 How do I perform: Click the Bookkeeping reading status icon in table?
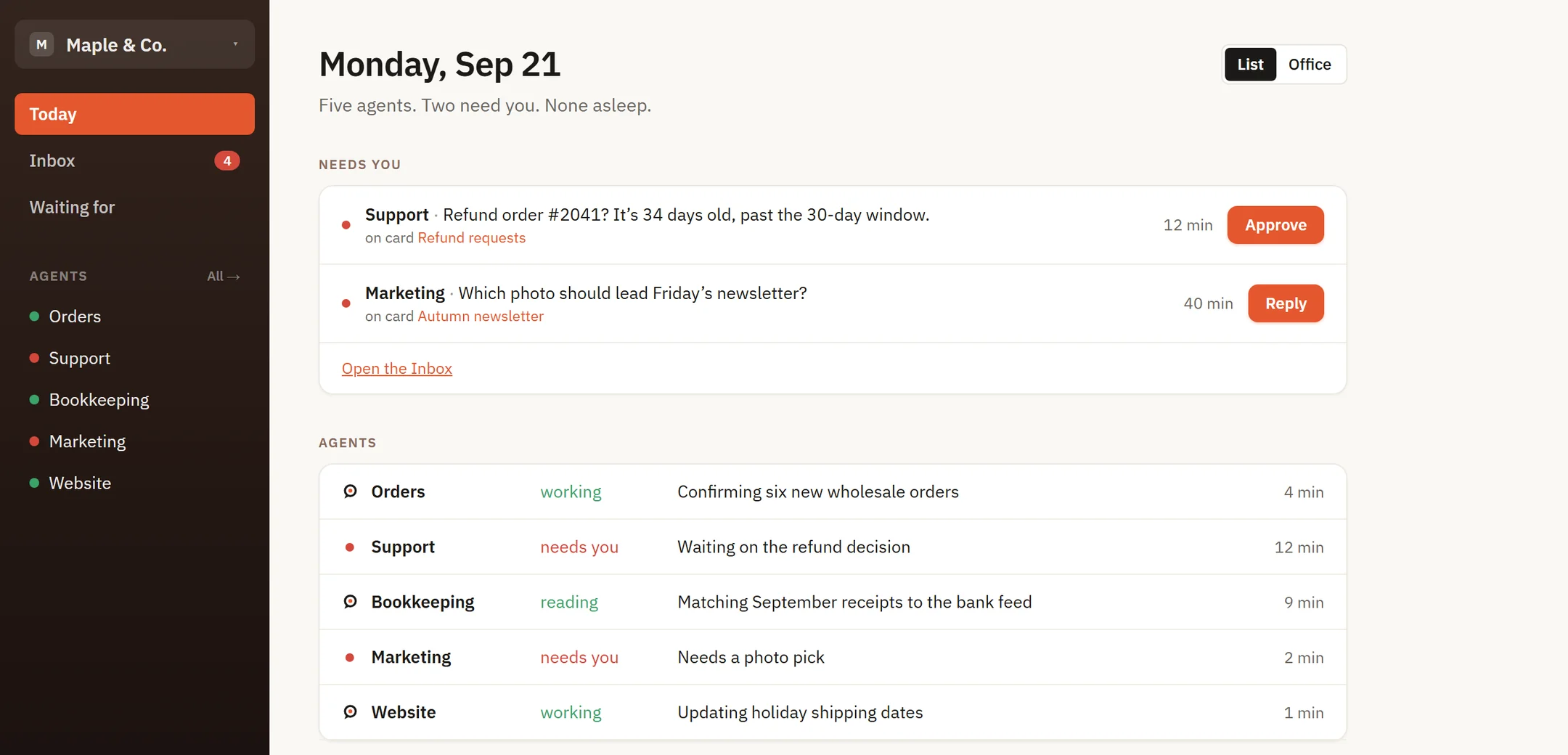click(350, 602)
